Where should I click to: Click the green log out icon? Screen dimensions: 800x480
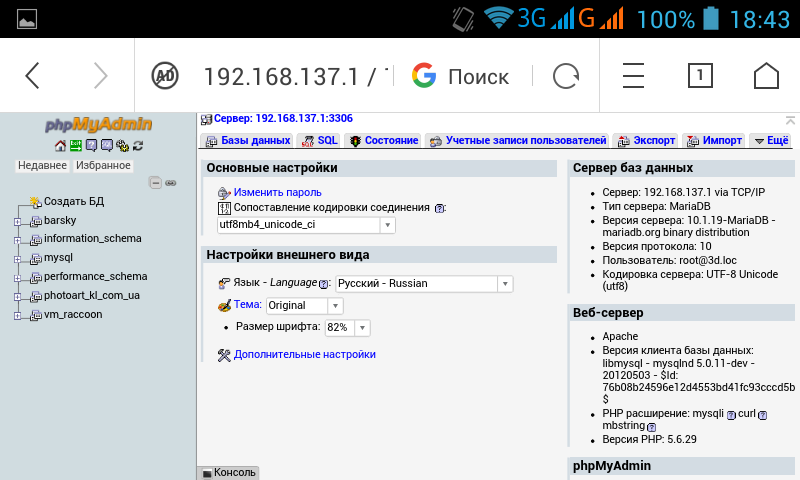tap(75, 146)
